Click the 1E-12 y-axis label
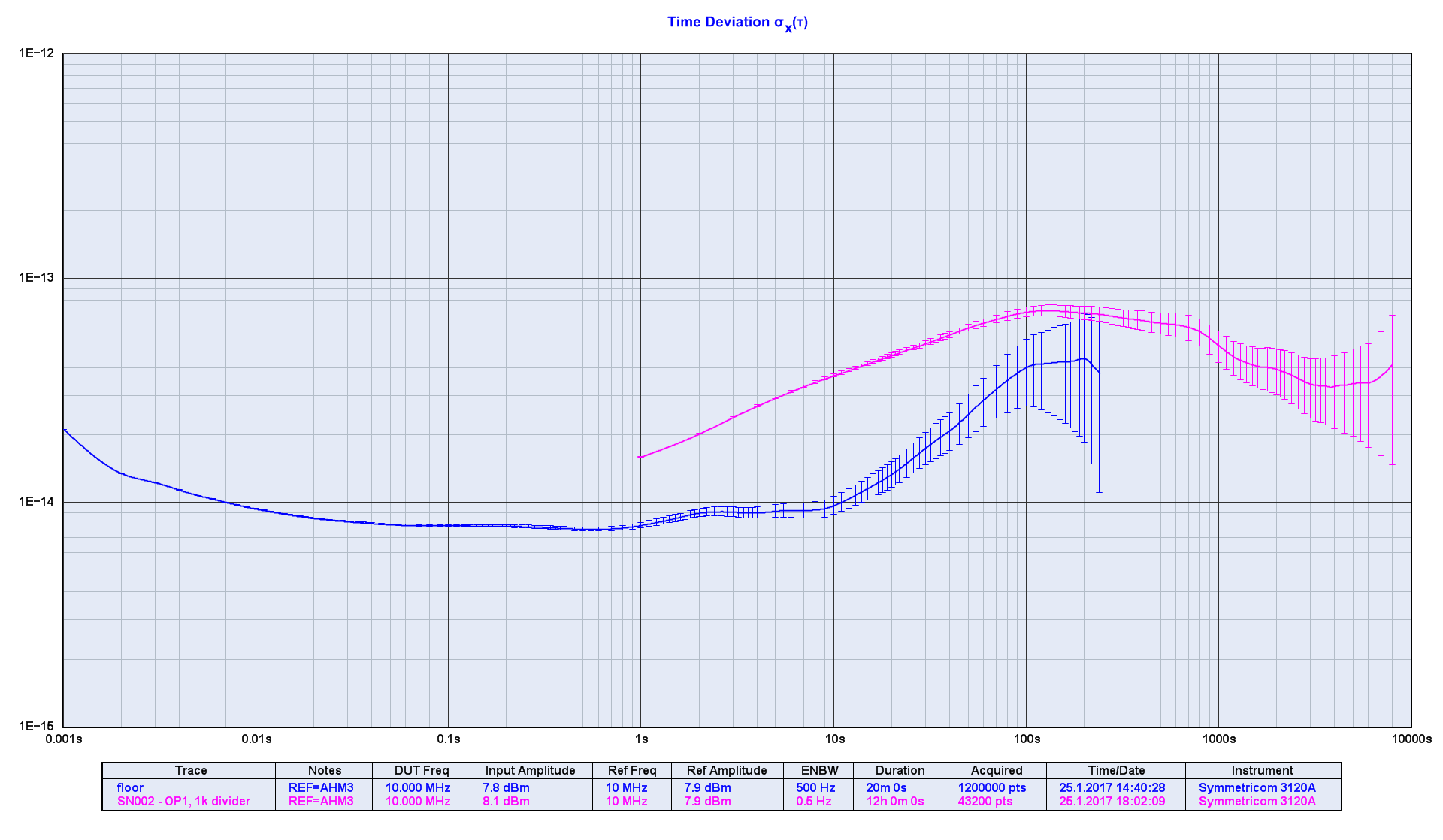Viewport: 1443px width, 840px height. tap(37, 53)
